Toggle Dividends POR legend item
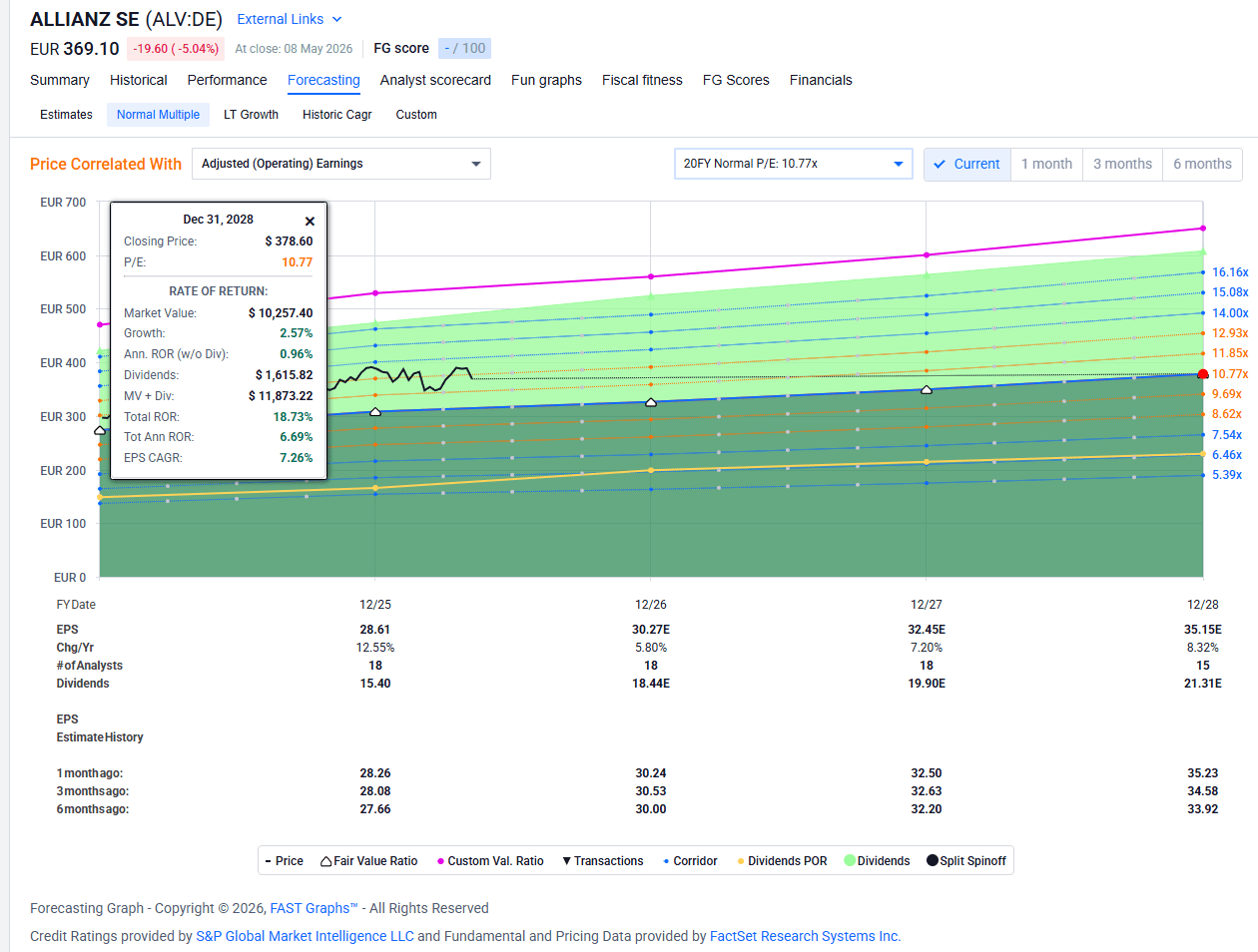 (782, 861)
